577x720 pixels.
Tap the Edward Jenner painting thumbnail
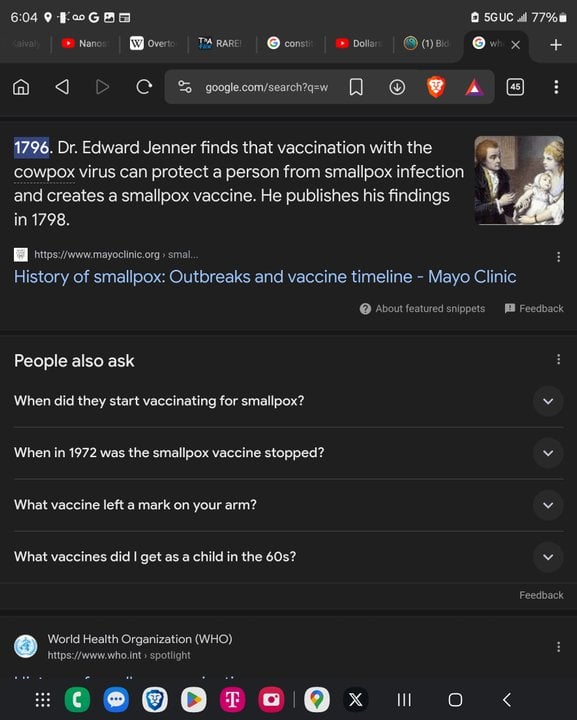point(519,180)
